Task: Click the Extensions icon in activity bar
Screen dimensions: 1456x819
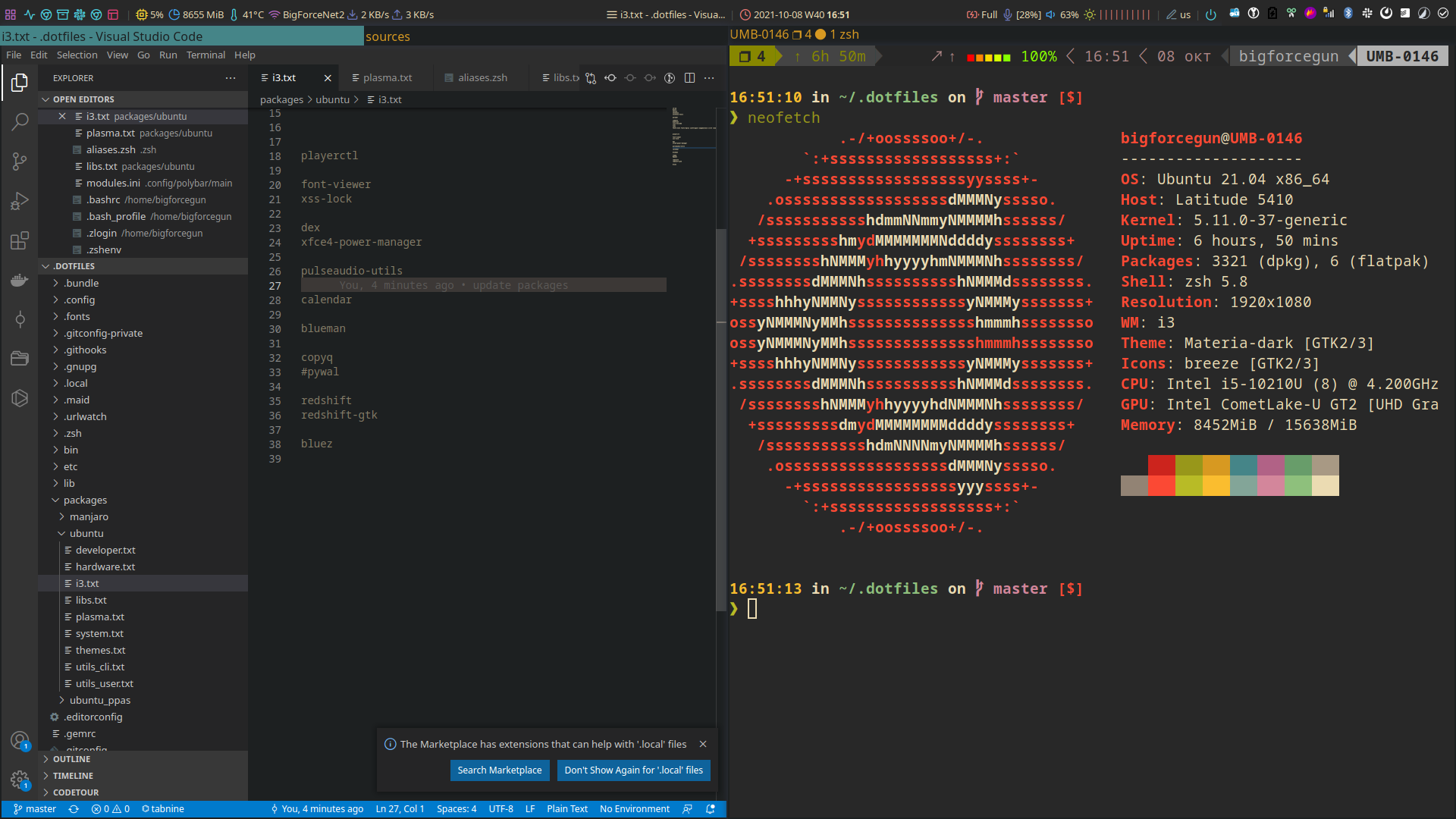Action: [20, 241]
